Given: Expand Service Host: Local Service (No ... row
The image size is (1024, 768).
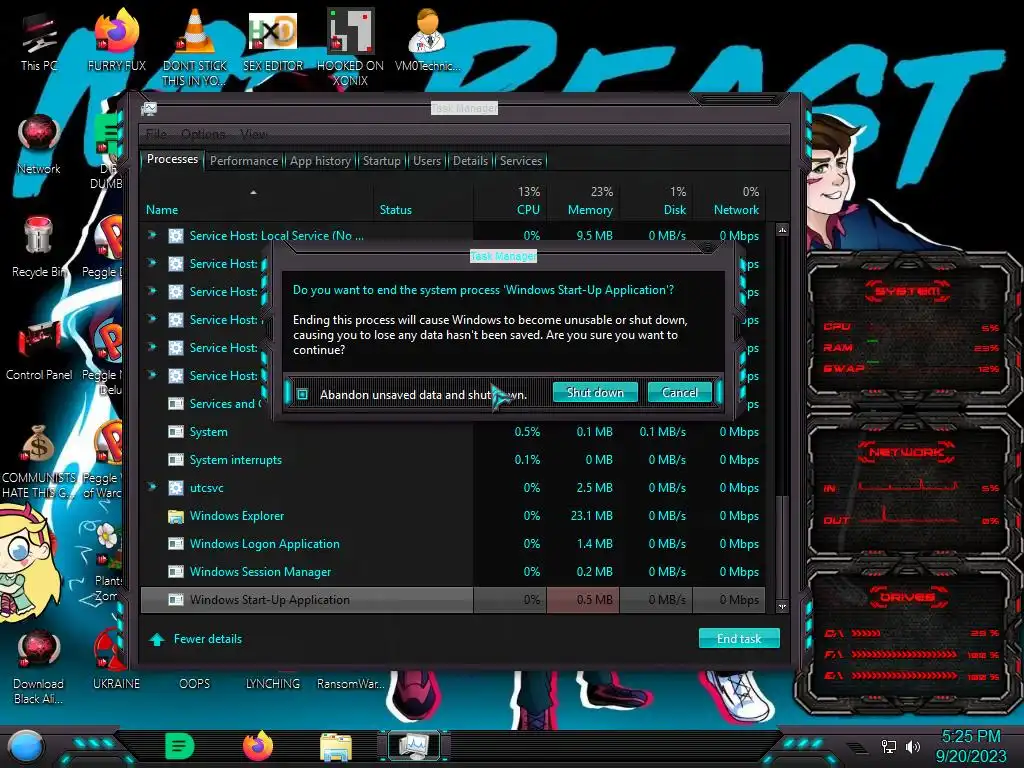Looking at the screenshot, I should tap(152, 235).
